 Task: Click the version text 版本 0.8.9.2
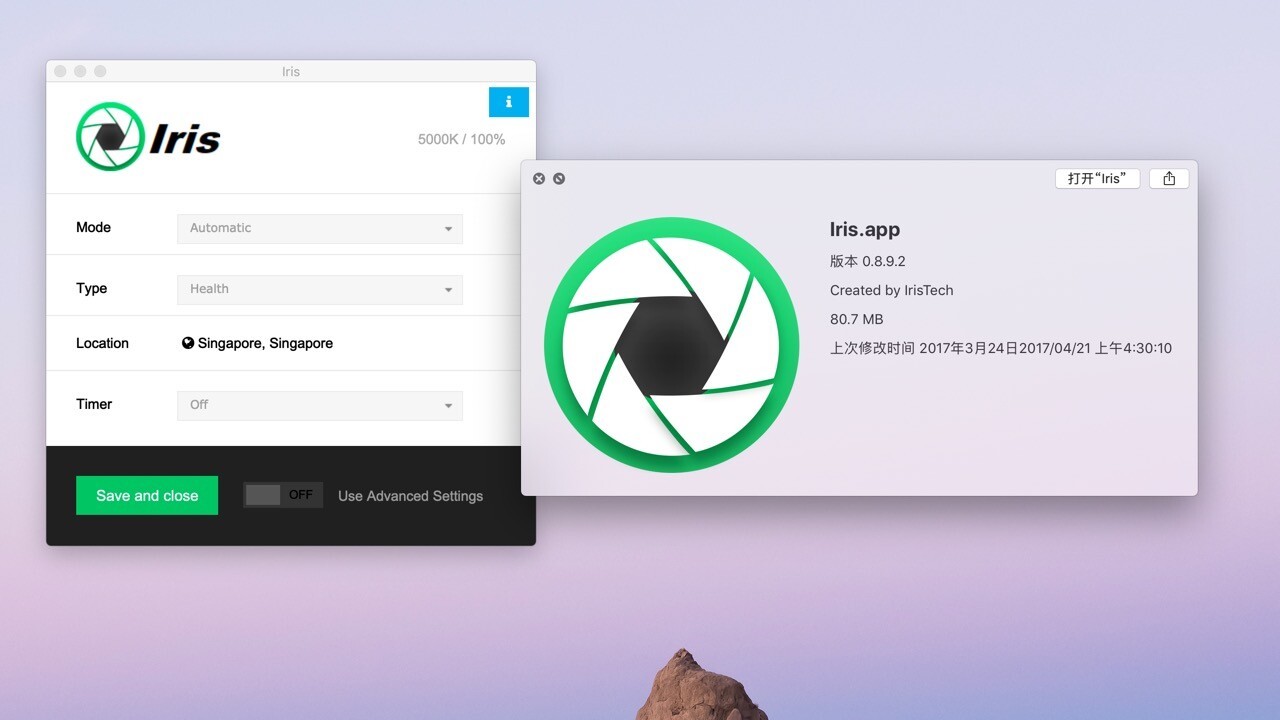tap(868, 261)
